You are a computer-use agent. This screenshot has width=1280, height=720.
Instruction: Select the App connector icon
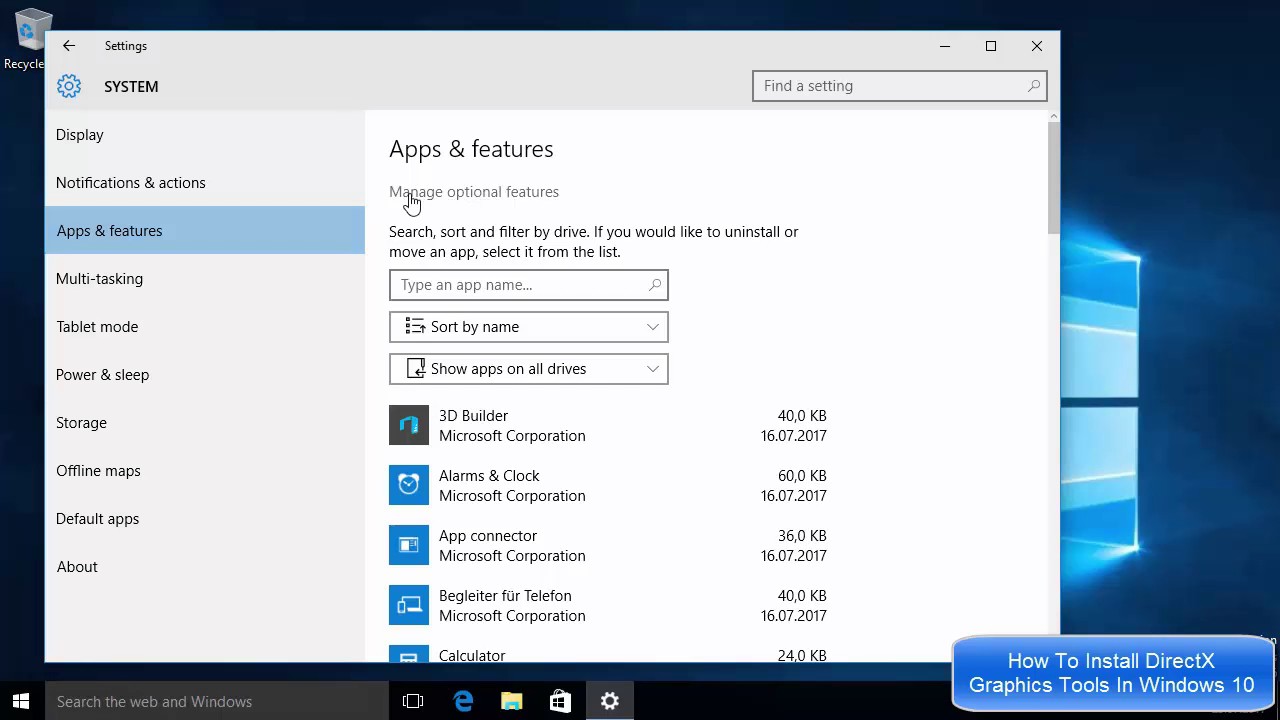409,546
